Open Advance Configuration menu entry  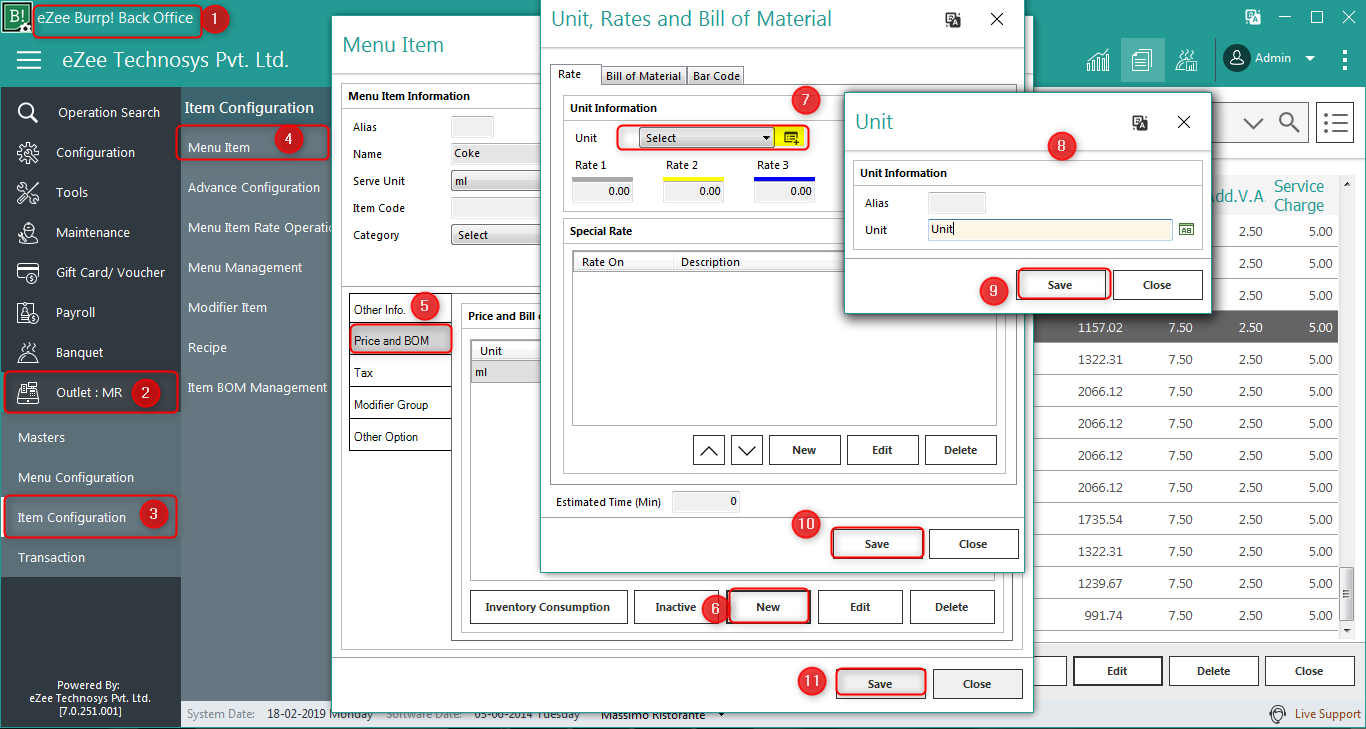pos(254,187)
